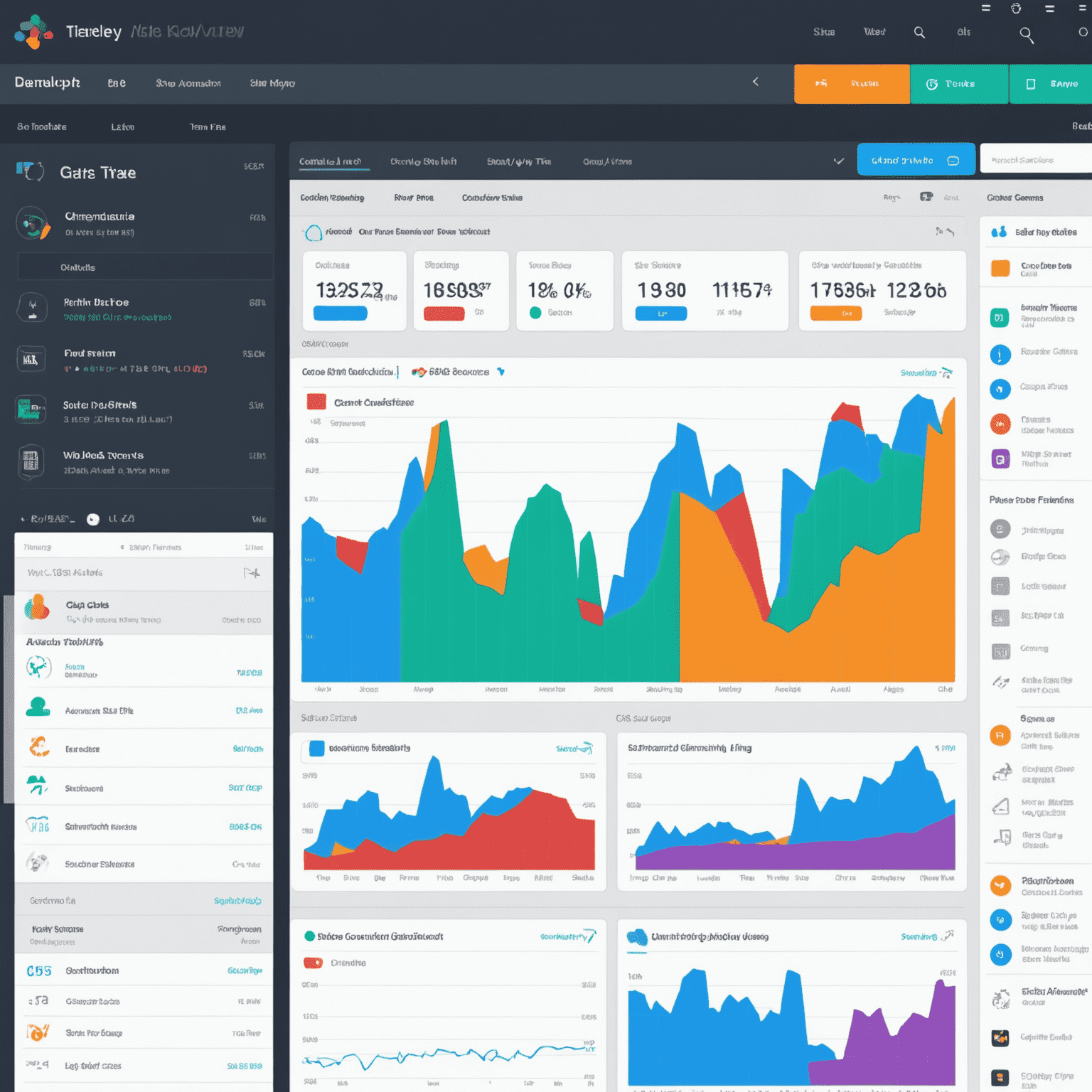1092x1092 pixels.
Task: Open the purple Mltge So sruot icon
Action: coord(1000,459)
